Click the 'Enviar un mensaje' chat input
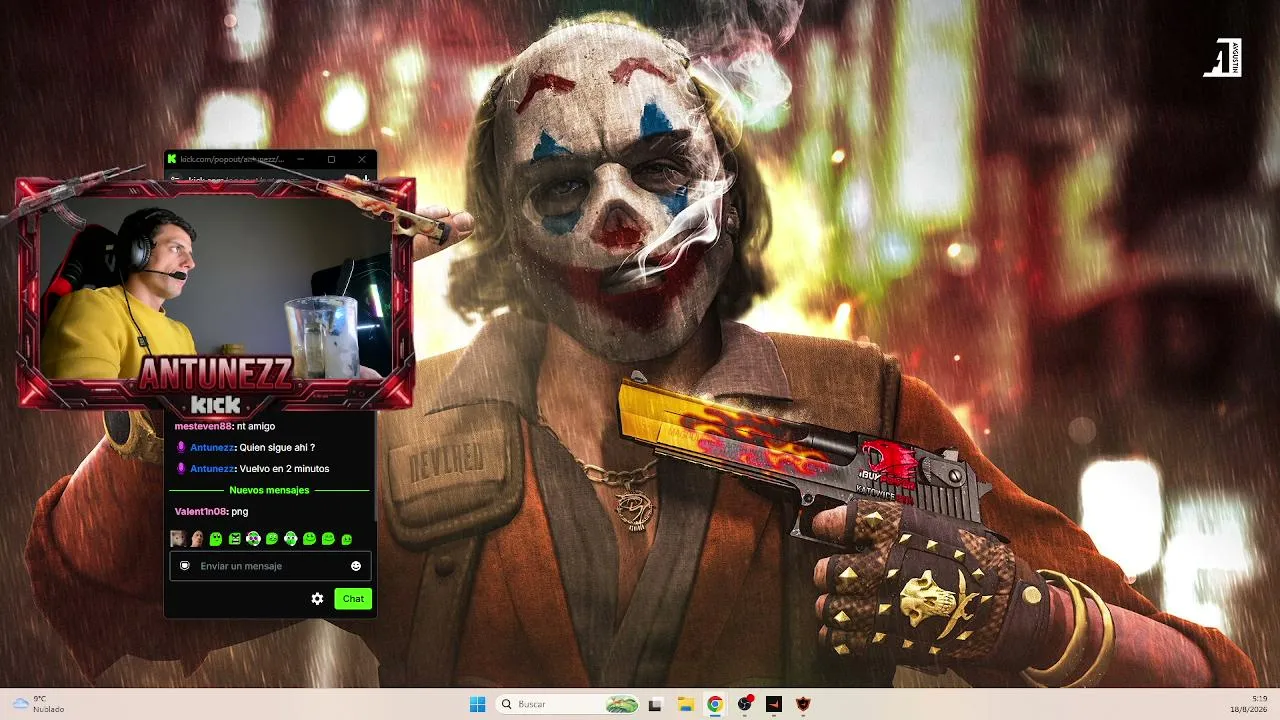The image size is (1280, 720). pyautogui.click(x=270, y=566)
